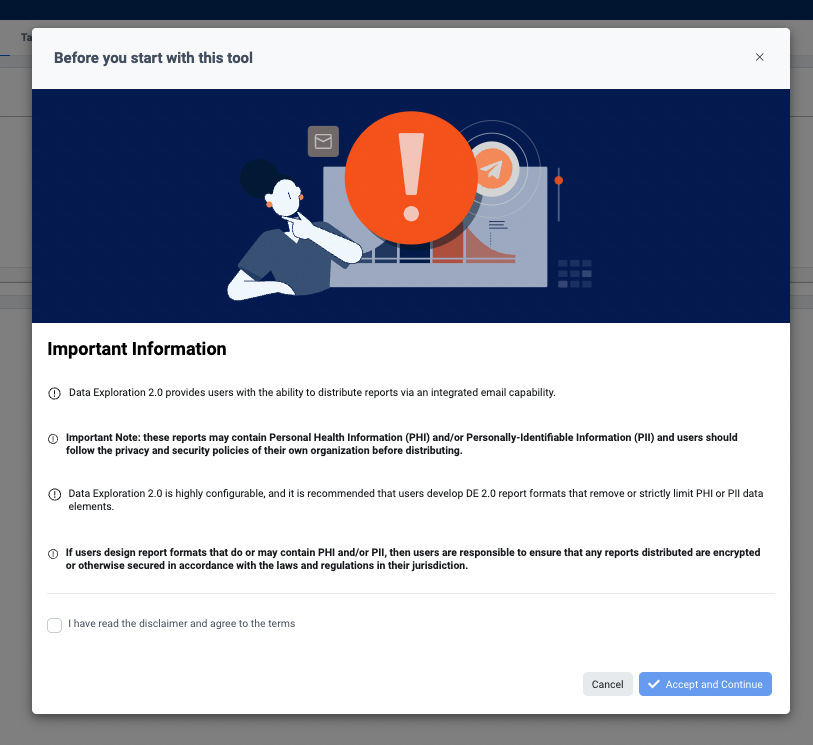Screen dimensions: 813x745
Task: Click info icon beside the encrypted reports paragraph
Action: click(54, 553)
